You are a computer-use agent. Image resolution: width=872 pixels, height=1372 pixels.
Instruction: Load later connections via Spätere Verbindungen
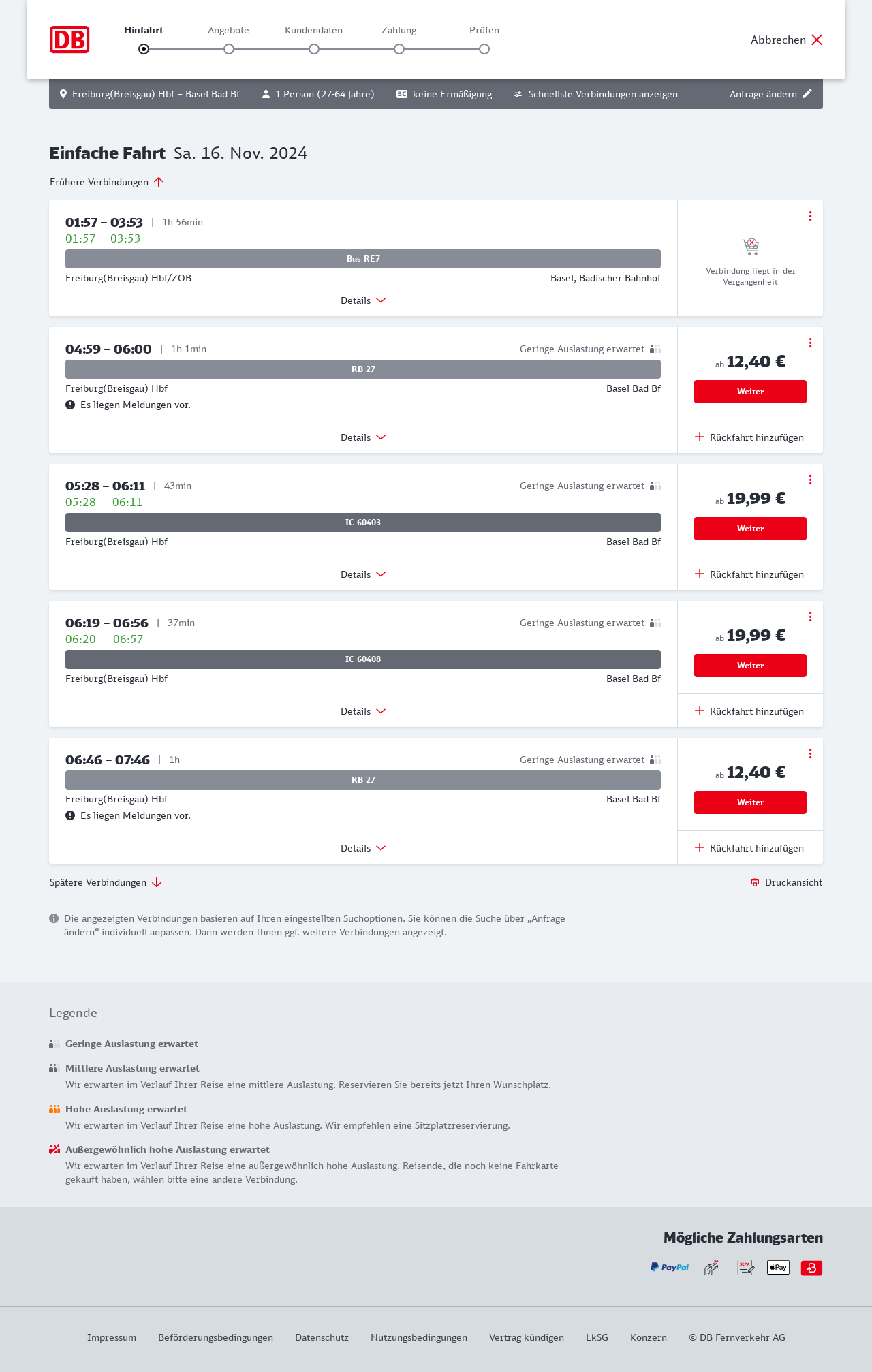tap(106, 882)
